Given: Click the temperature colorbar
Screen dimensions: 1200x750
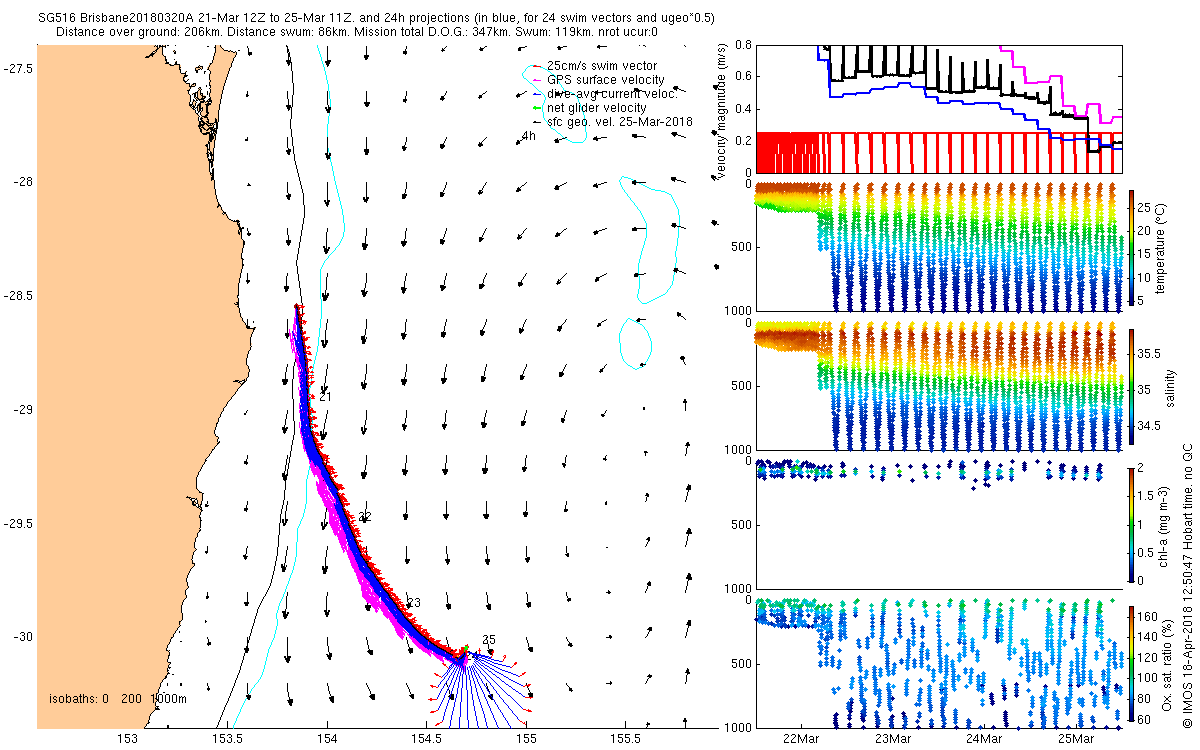Looking at the screenshot, I should 1130,246.
